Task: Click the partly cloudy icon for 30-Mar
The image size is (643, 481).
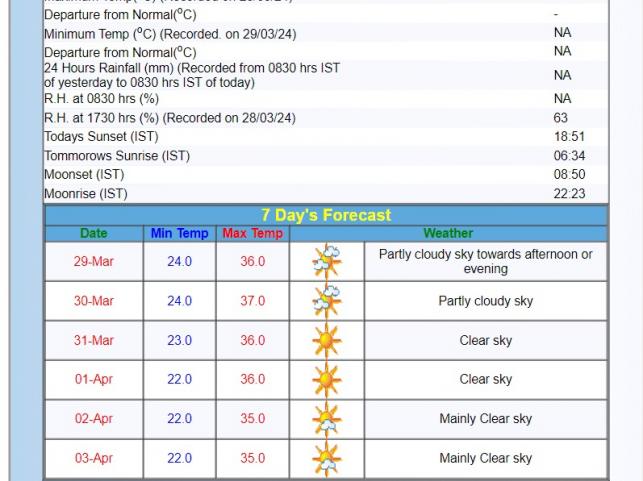Action: (x=326, y=301)
